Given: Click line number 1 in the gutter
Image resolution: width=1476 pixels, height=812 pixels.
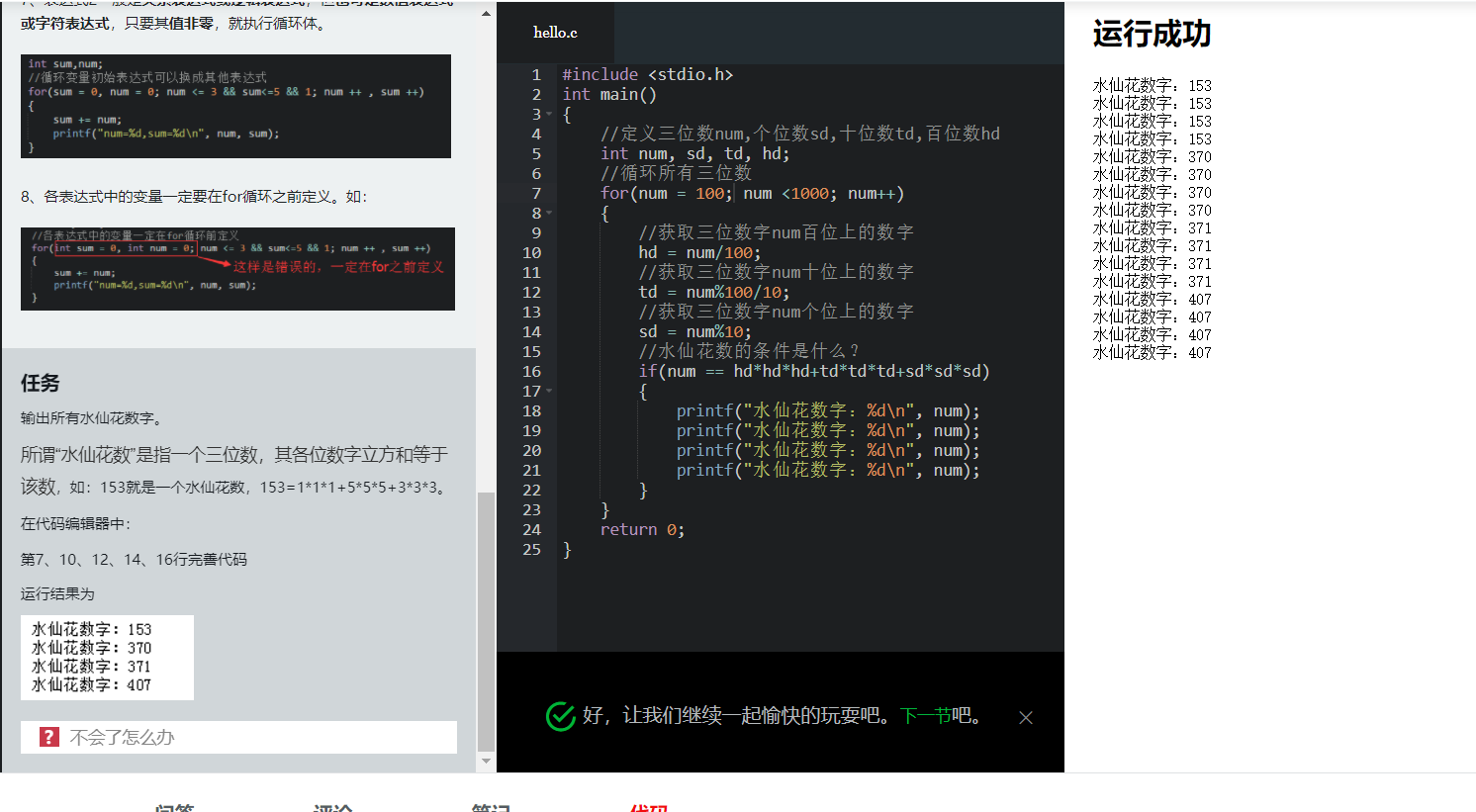Looking at the screenshot, I should (x=536, y=74).
